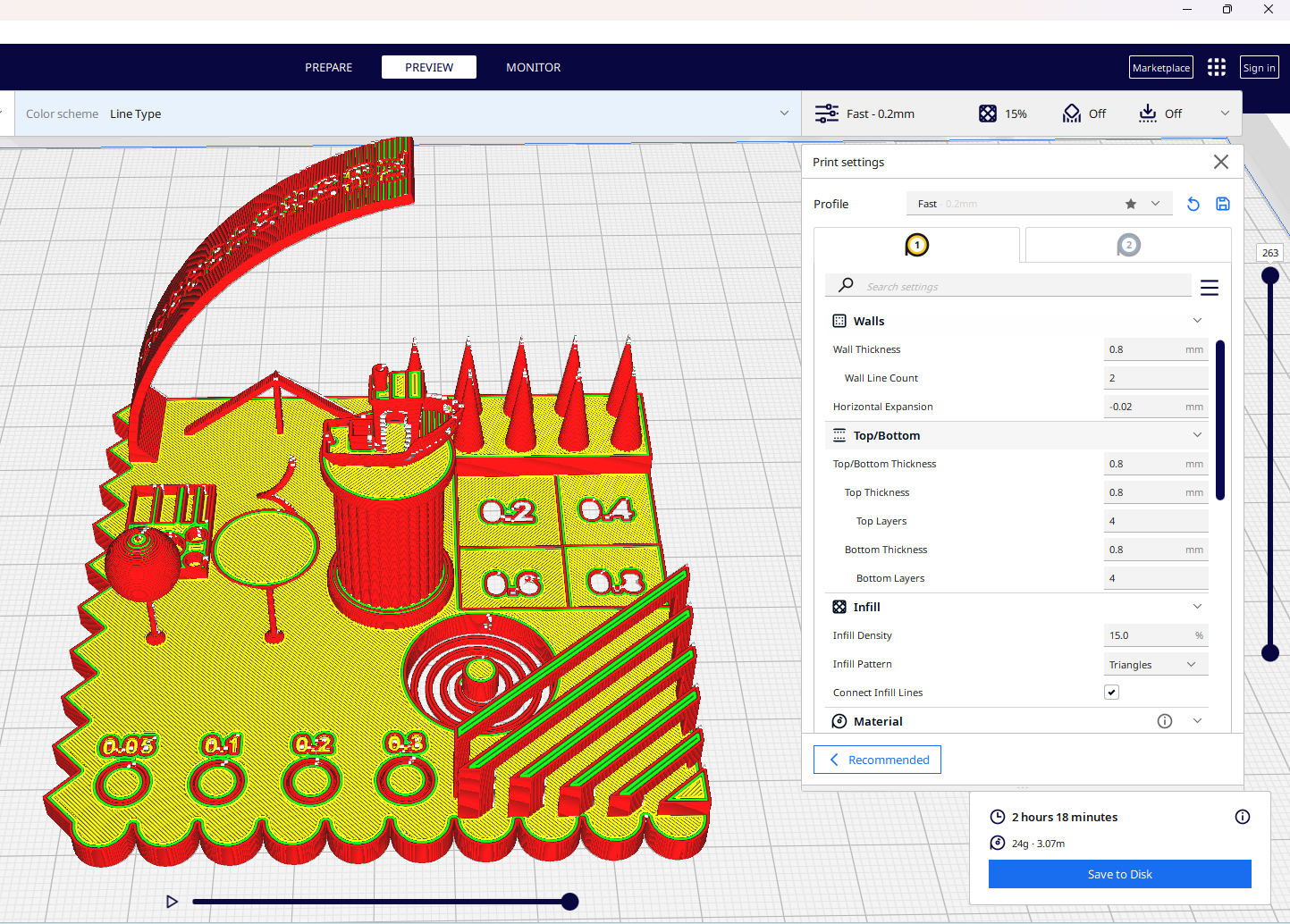This screenshot has height=924, width=1290.
Task: Click the Sign in button
Action: pyautogui.click(x=1260, y=67)
